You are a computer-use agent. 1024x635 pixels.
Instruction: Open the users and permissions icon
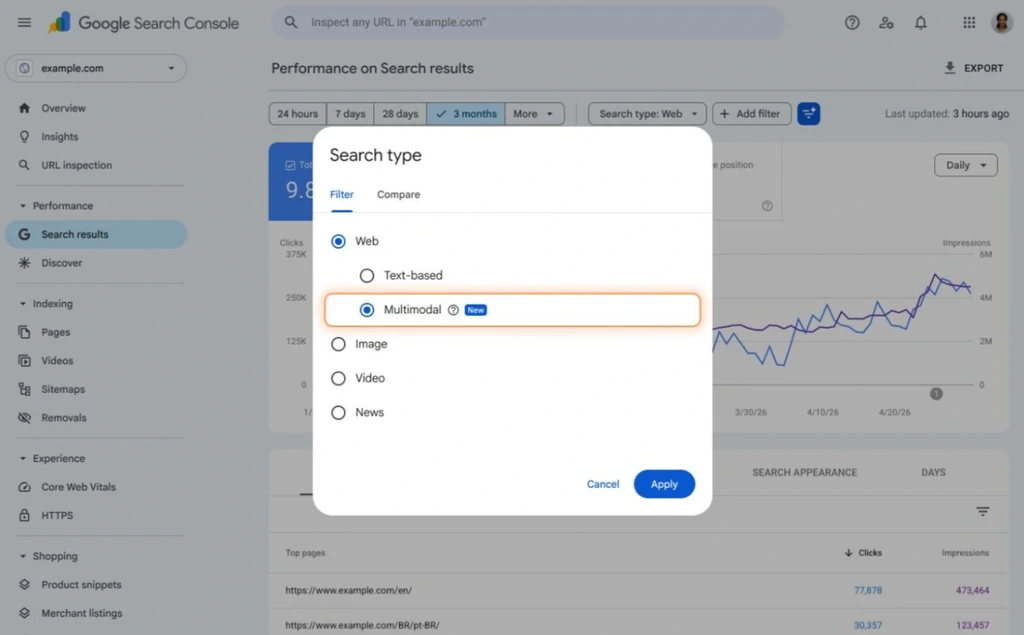(886, 22)
